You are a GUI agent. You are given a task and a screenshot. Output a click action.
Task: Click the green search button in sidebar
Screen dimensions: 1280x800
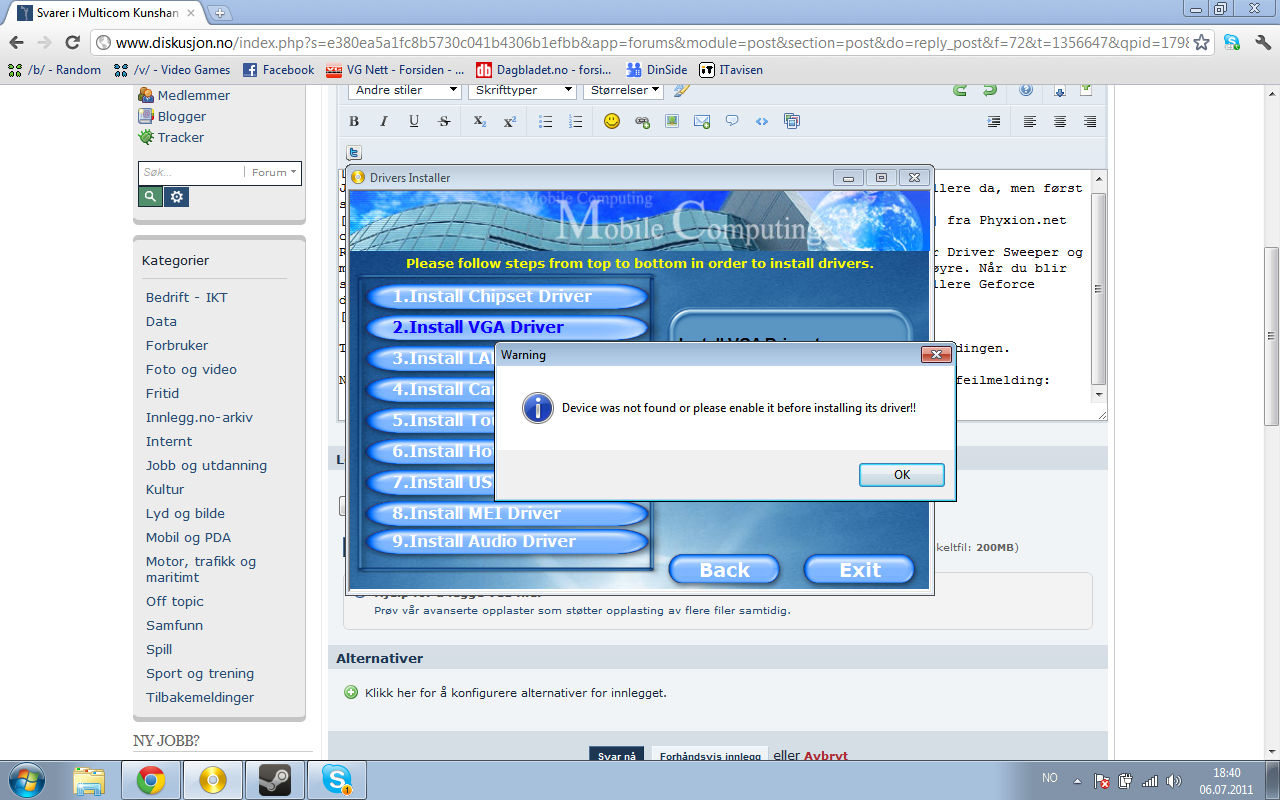[x=150, y=197]
